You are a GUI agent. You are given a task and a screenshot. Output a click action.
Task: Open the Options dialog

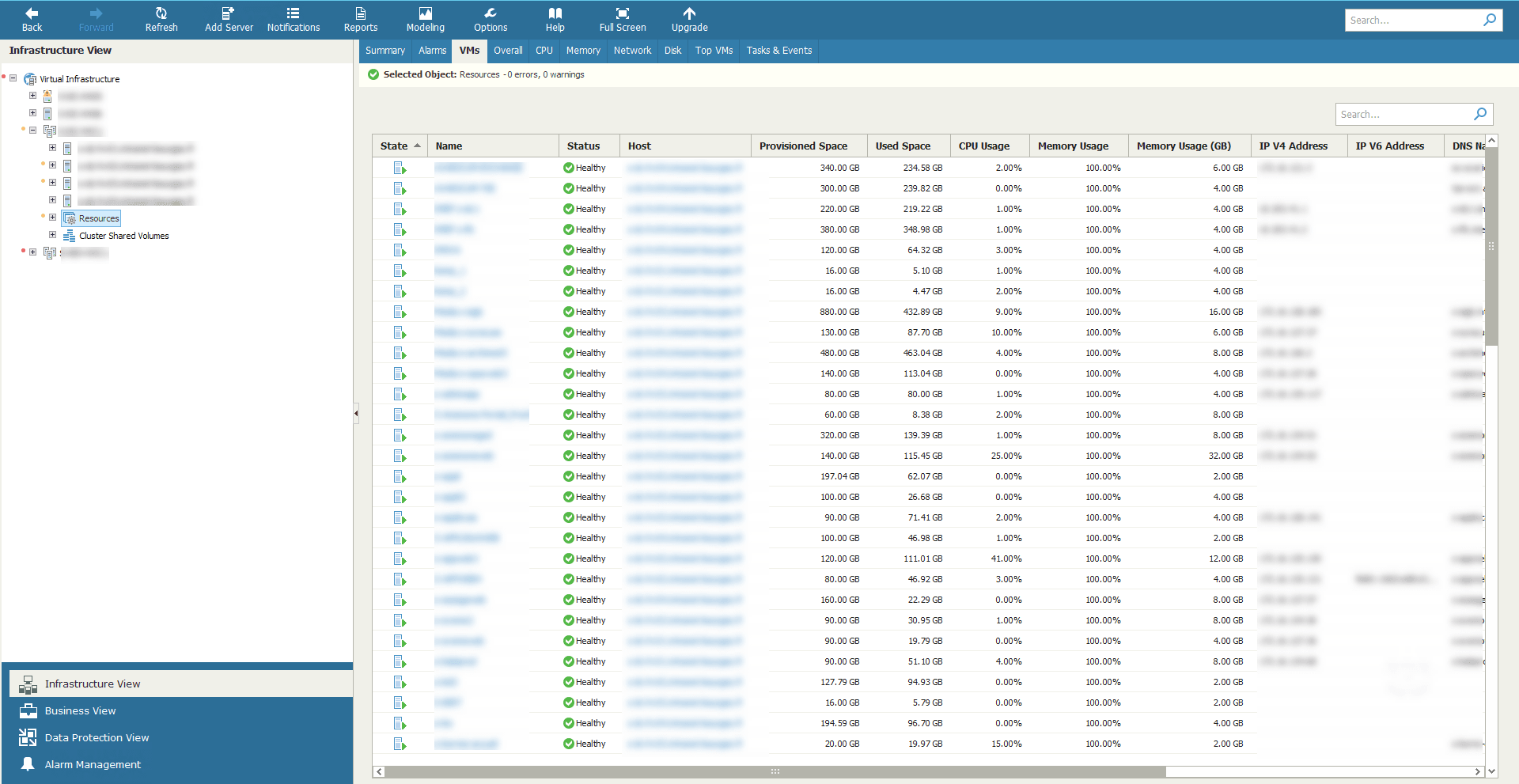click(x=491, y=20)
